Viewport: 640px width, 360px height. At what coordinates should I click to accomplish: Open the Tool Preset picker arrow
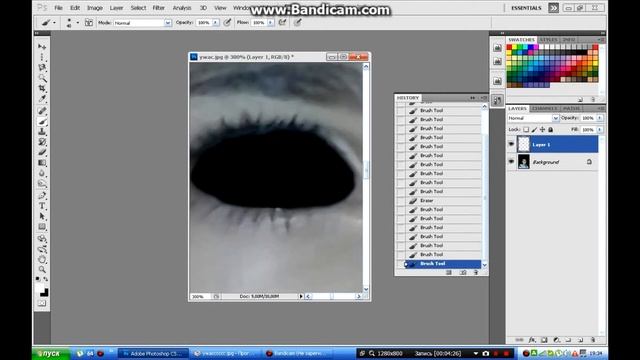54,23
